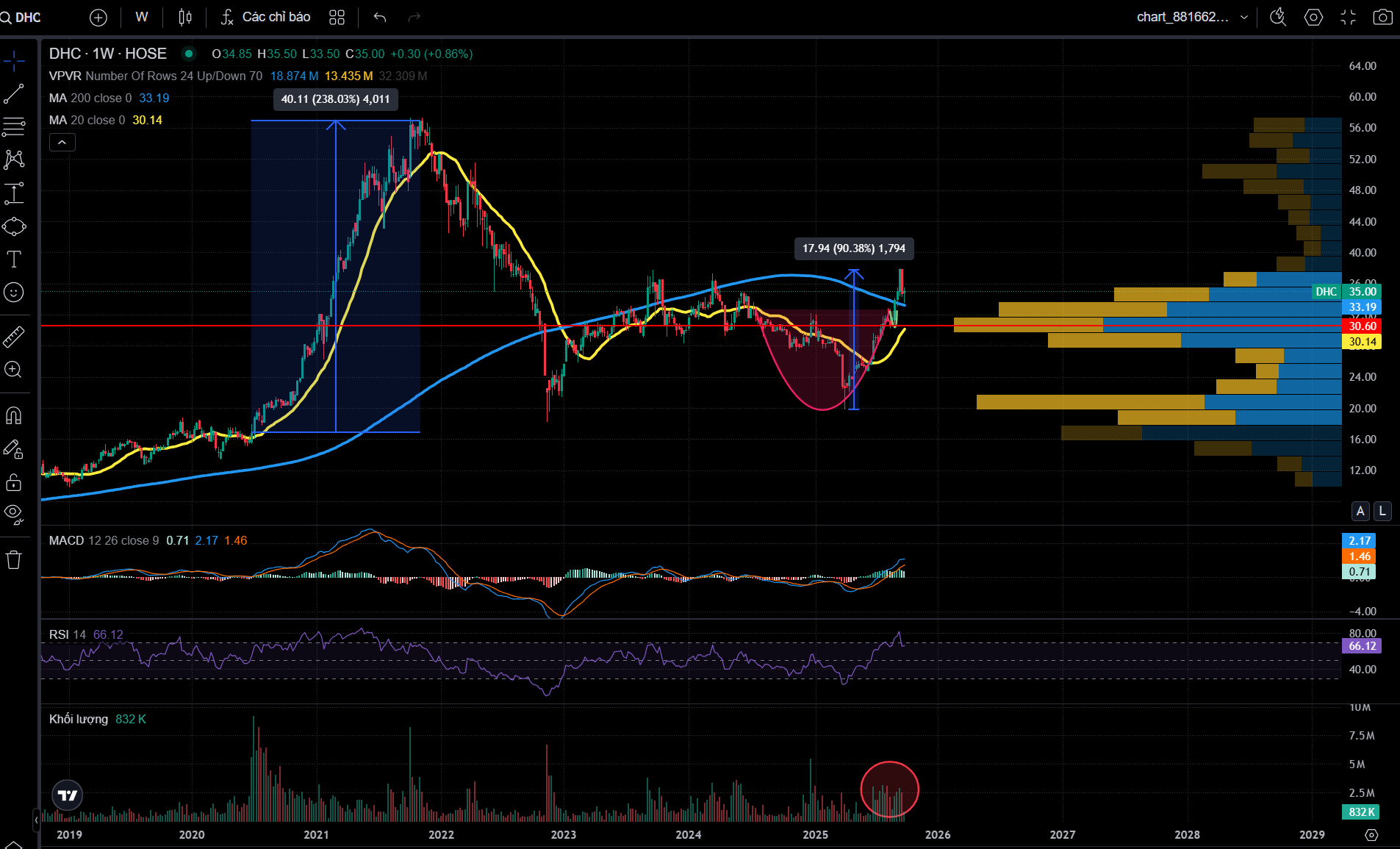Click the blue 33.19 MA price label
The width and height of the screenshot is (1400, 849).
[x=1362, y=307]
